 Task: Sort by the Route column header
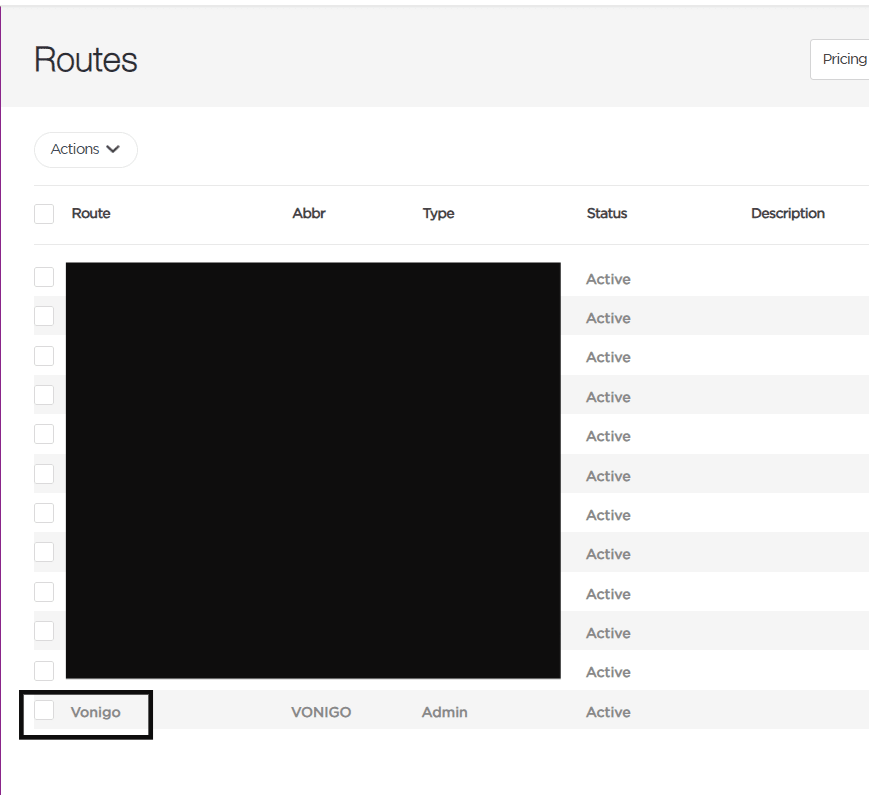point(91,213)
